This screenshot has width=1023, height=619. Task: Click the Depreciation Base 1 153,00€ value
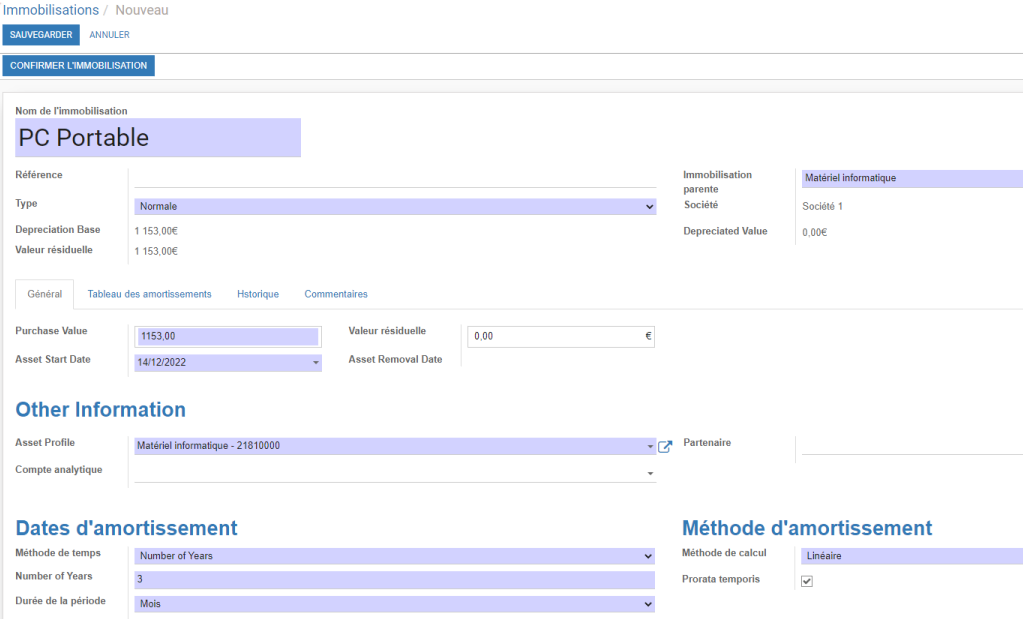coord(156,231)
